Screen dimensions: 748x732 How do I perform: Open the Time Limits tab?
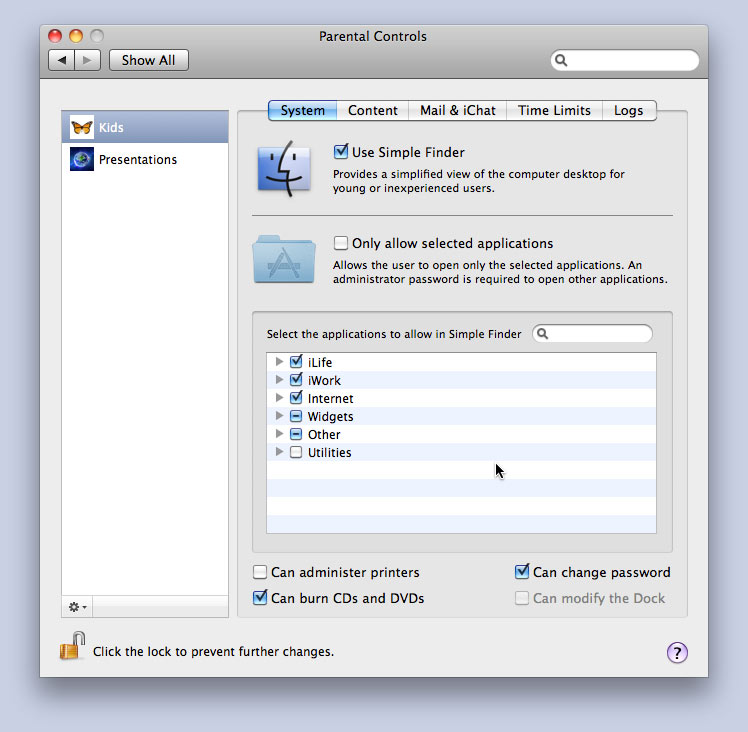click(x=554, y=111)
